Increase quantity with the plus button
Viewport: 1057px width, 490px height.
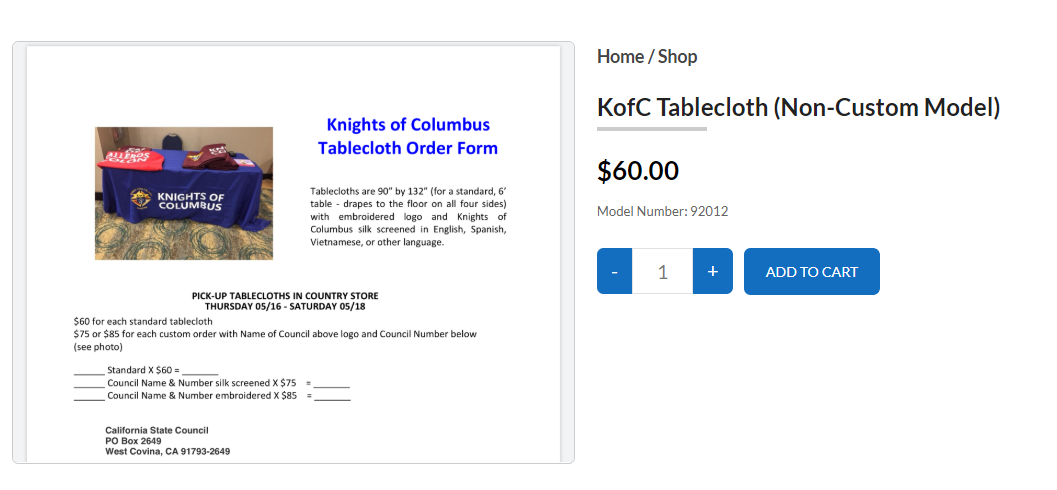pyautogui.click(x=712, y=272)
